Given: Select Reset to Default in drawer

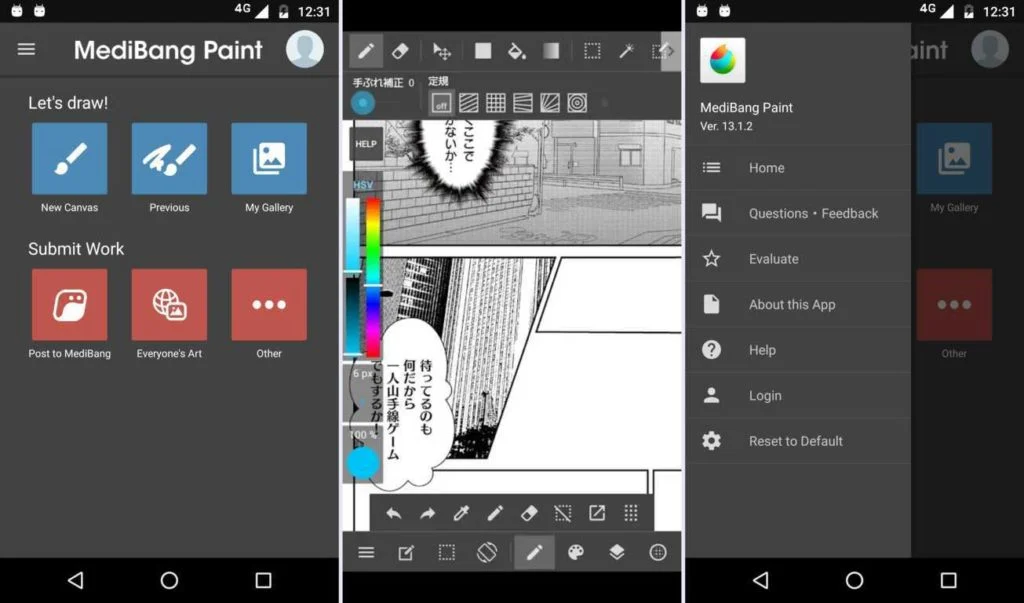Looking at the screenshot, I should pyautogui.click(x=798, y=441).
